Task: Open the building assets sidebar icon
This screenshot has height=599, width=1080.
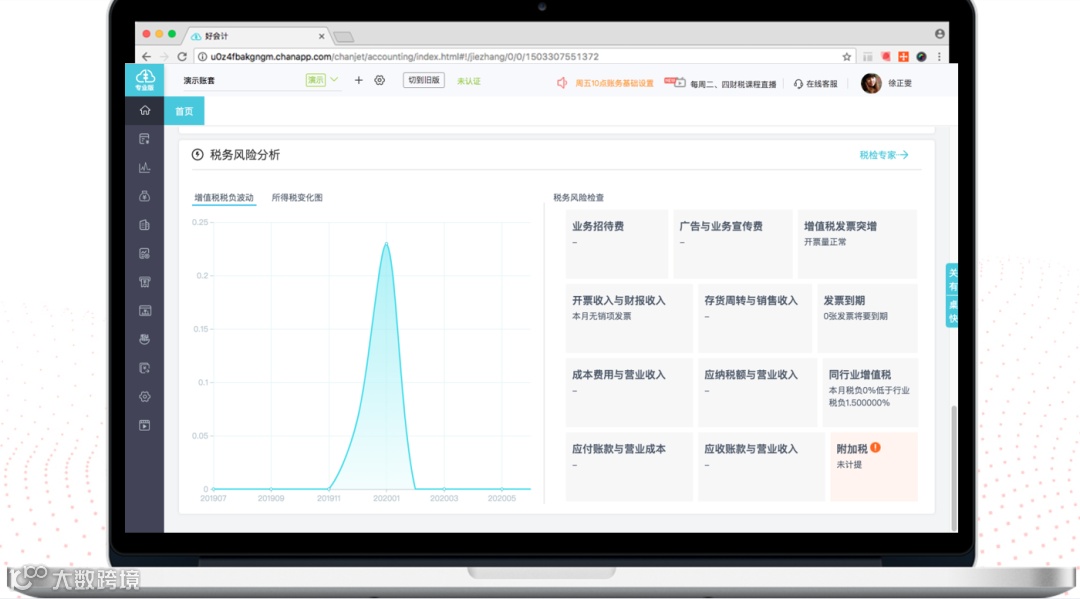Action: tap(145, 225)
